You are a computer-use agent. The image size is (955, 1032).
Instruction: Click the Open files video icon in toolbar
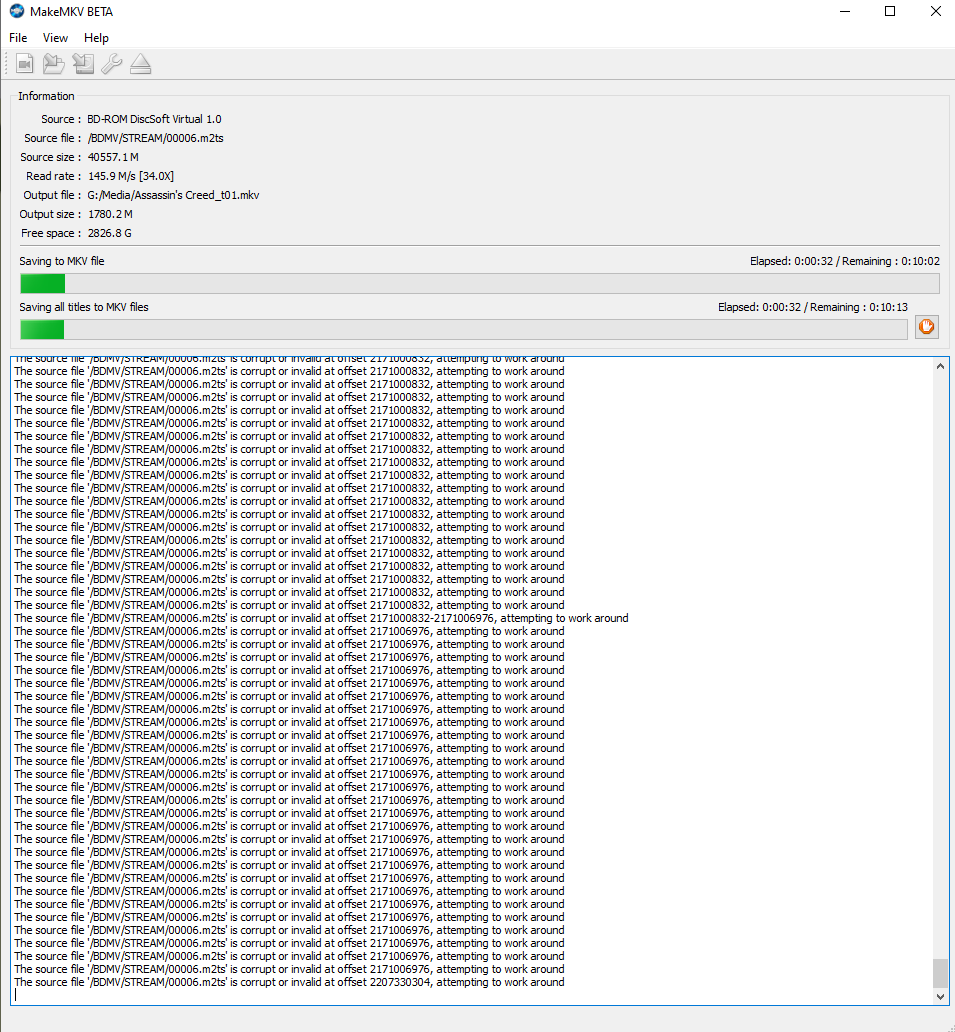[25, 65]
